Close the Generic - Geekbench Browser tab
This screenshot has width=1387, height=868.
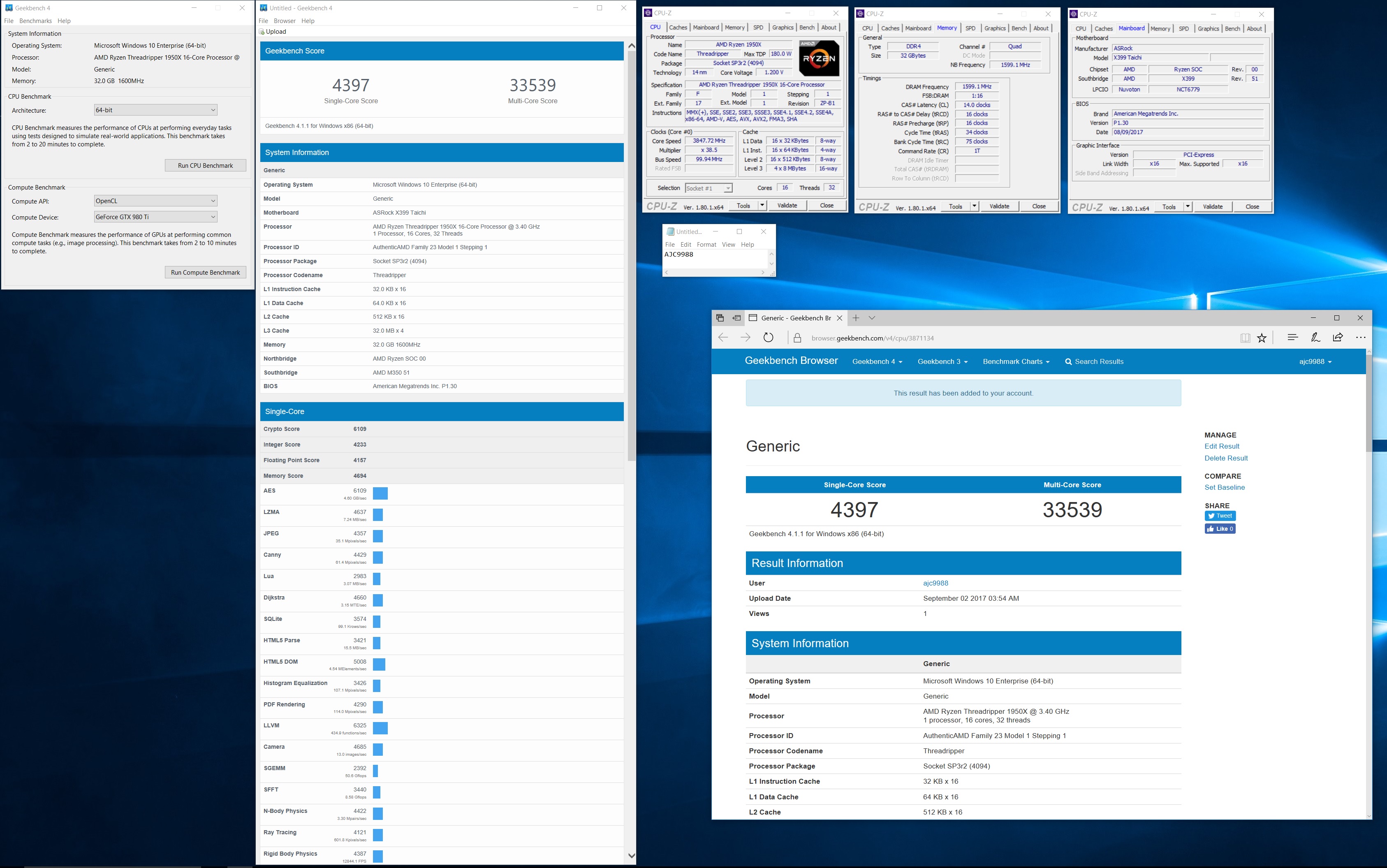839,318
